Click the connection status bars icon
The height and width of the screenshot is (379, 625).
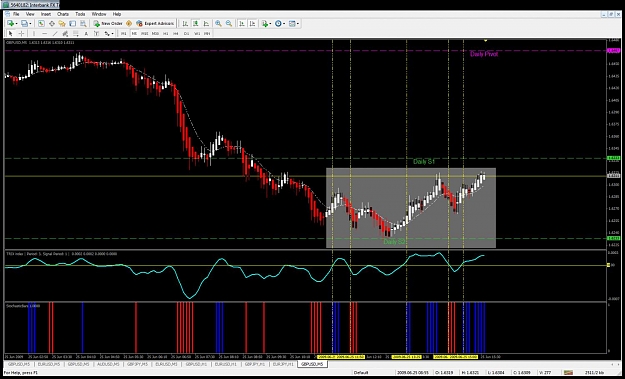click(568, 372)
